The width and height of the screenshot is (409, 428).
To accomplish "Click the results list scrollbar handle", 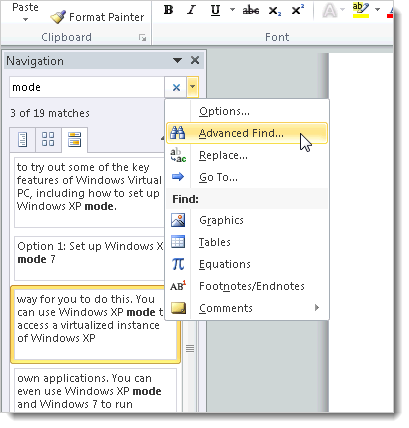I will pyautogui.click(x=190, y=348).
